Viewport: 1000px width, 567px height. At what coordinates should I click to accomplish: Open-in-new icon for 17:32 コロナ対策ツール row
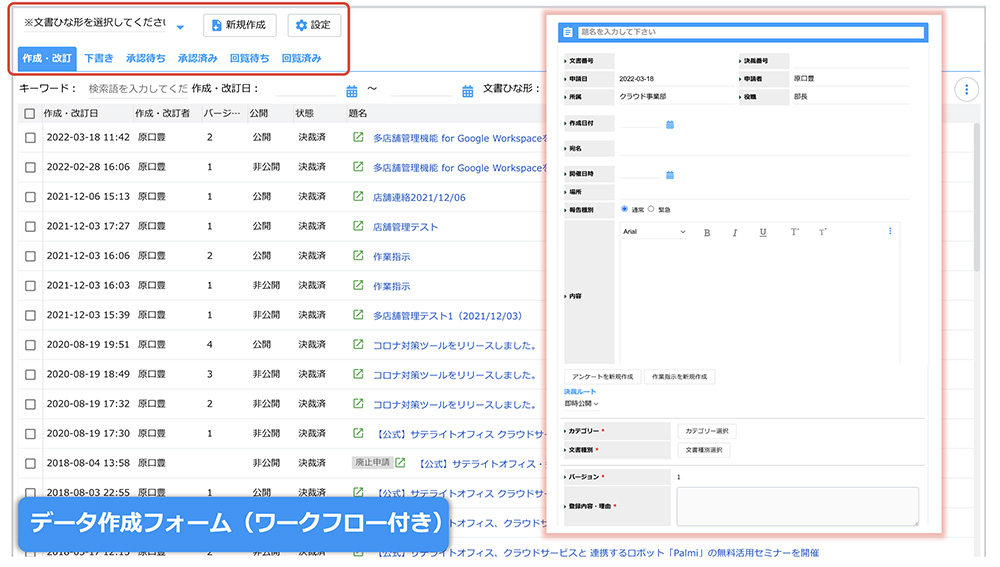pos(358,404)
